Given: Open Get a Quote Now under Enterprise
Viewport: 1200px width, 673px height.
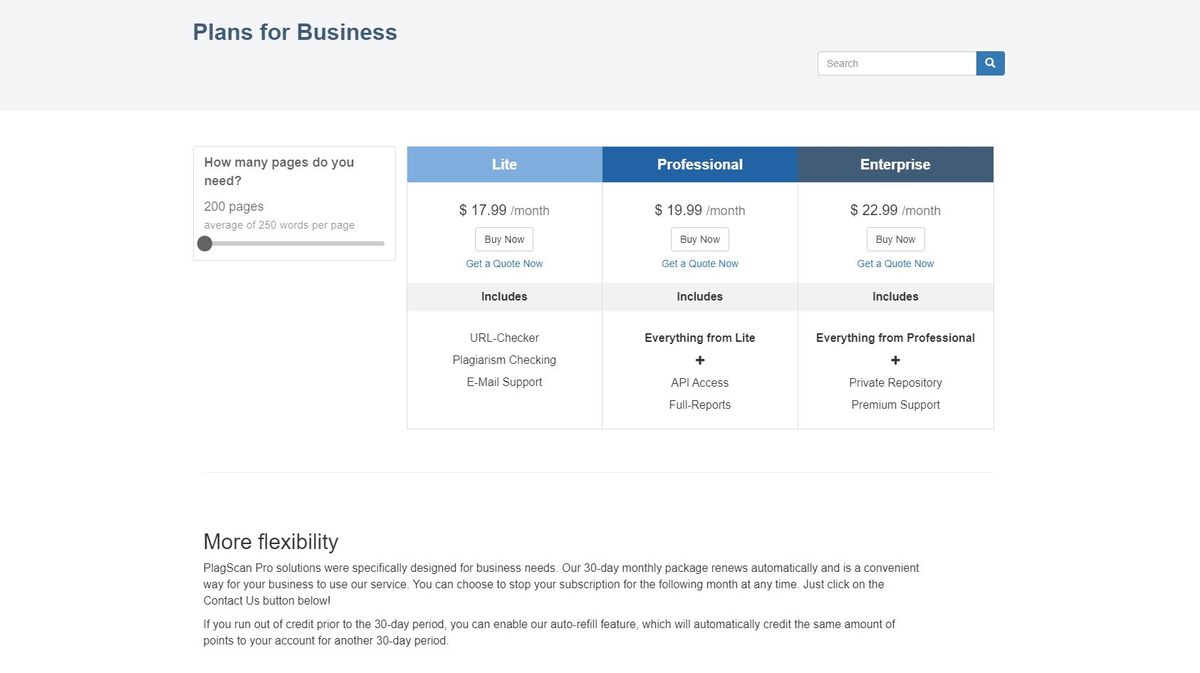Looking at the screenshot, I should click(895, 264).
